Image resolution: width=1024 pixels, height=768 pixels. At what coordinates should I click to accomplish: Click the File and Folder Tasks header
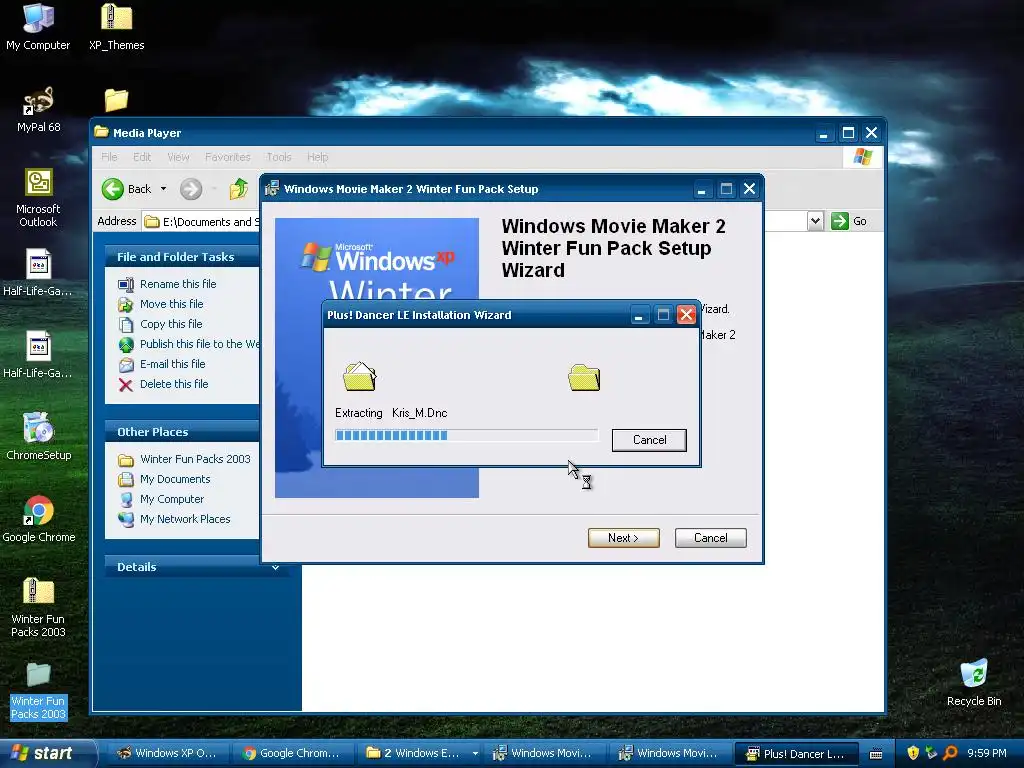(182, 257)
